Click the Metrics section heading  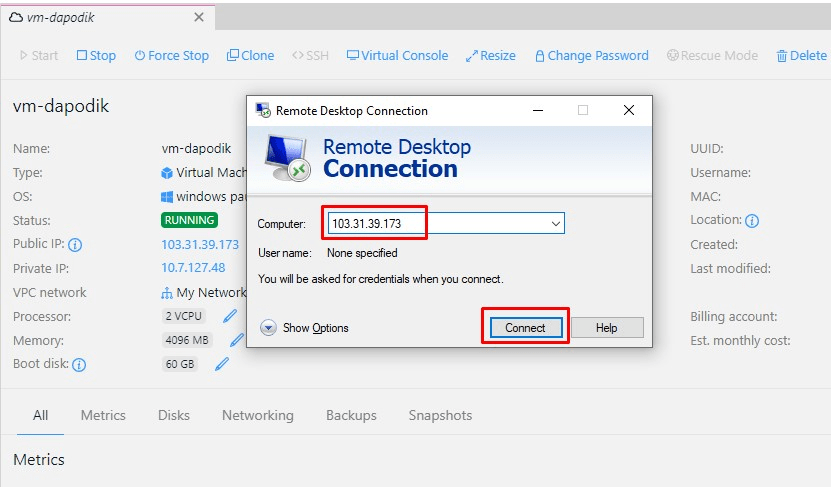pos(39,459)
